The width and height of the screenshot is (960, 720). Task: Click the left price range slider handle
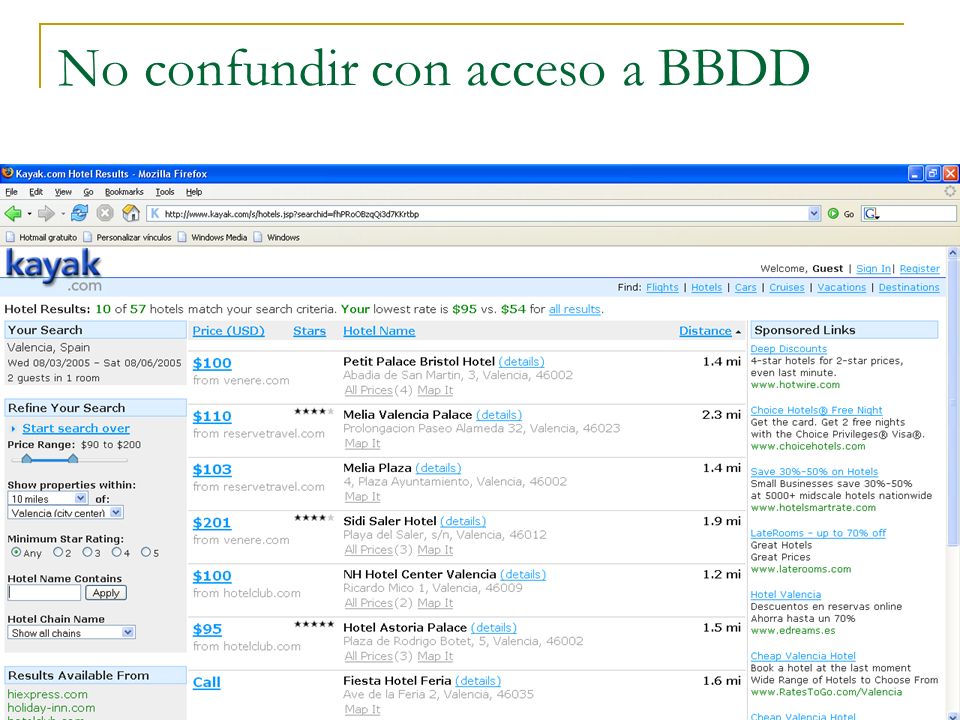[x=26, y=459]
